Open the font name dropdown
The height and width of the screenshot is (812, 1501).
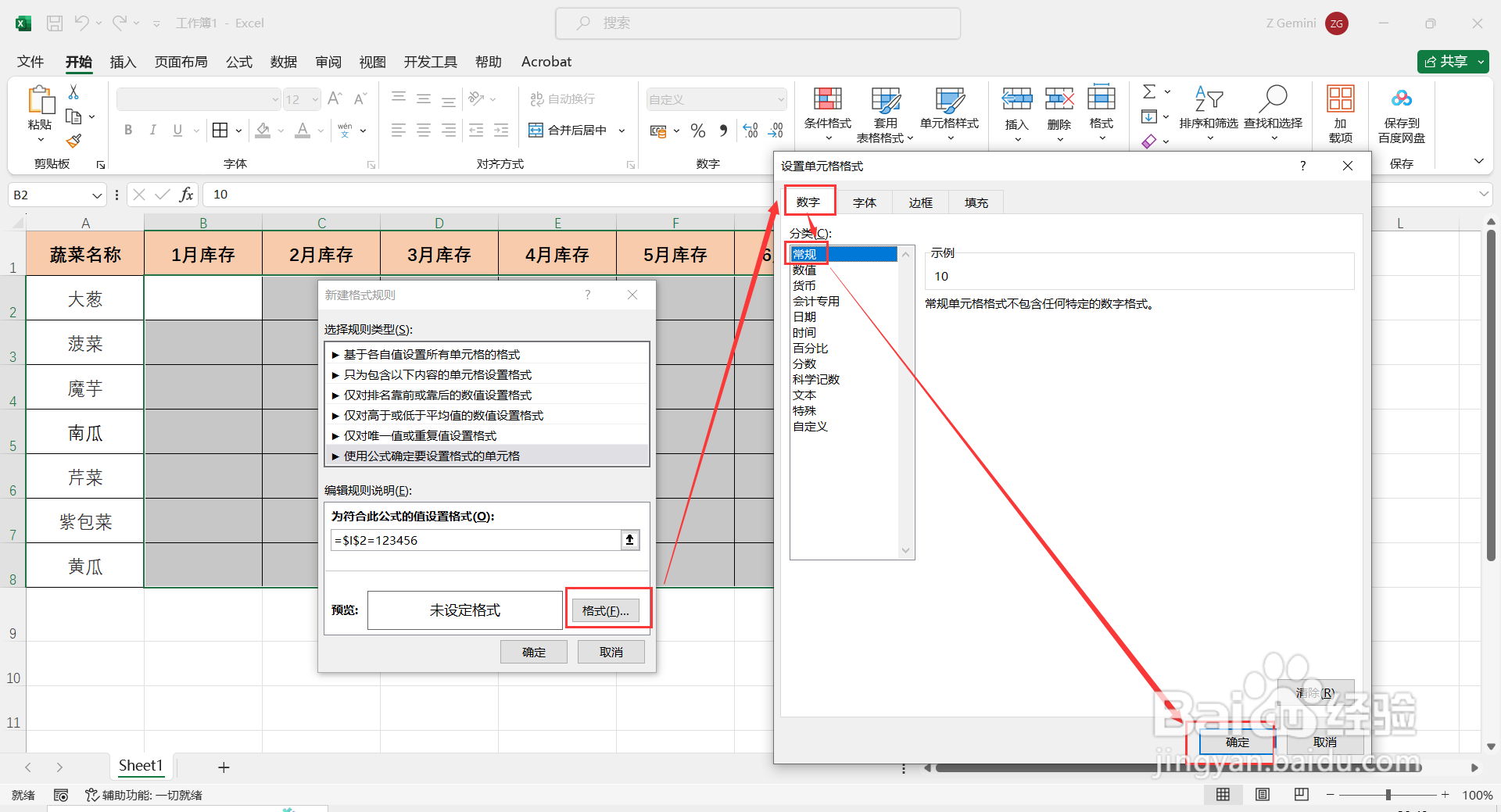(x=275, y=99)
